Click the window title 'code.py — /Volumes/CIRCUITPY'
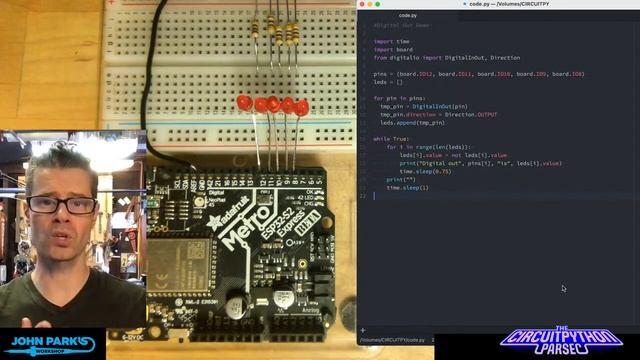This screenshot has height=360, width=640. (x=509, y=4)
